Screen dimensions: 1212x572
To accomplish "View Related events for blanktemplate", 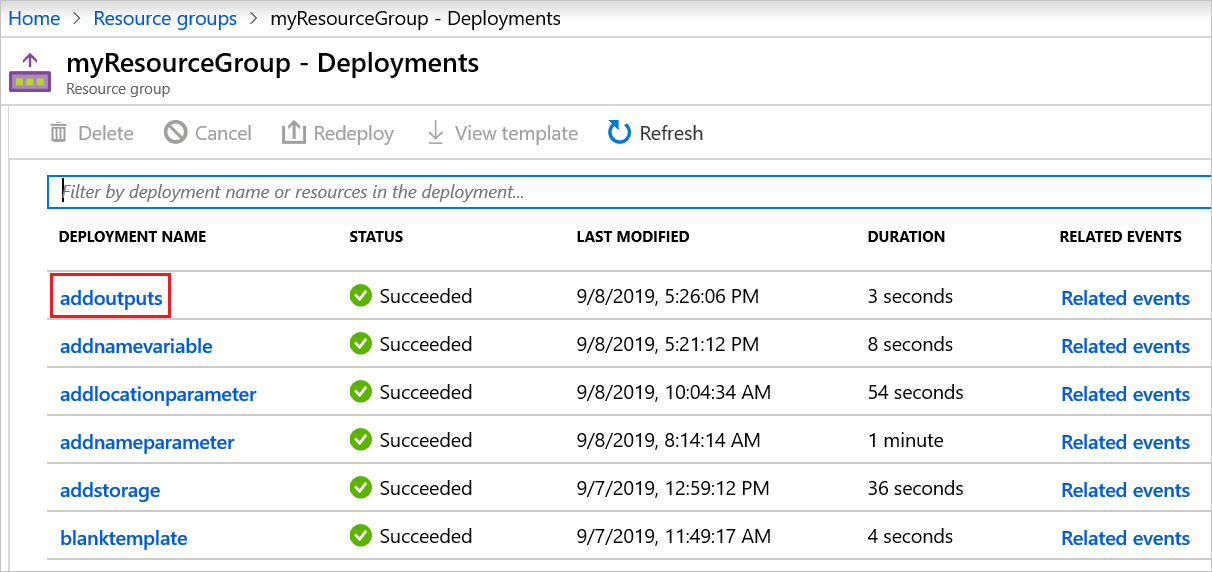I will tap(1125, 538).
